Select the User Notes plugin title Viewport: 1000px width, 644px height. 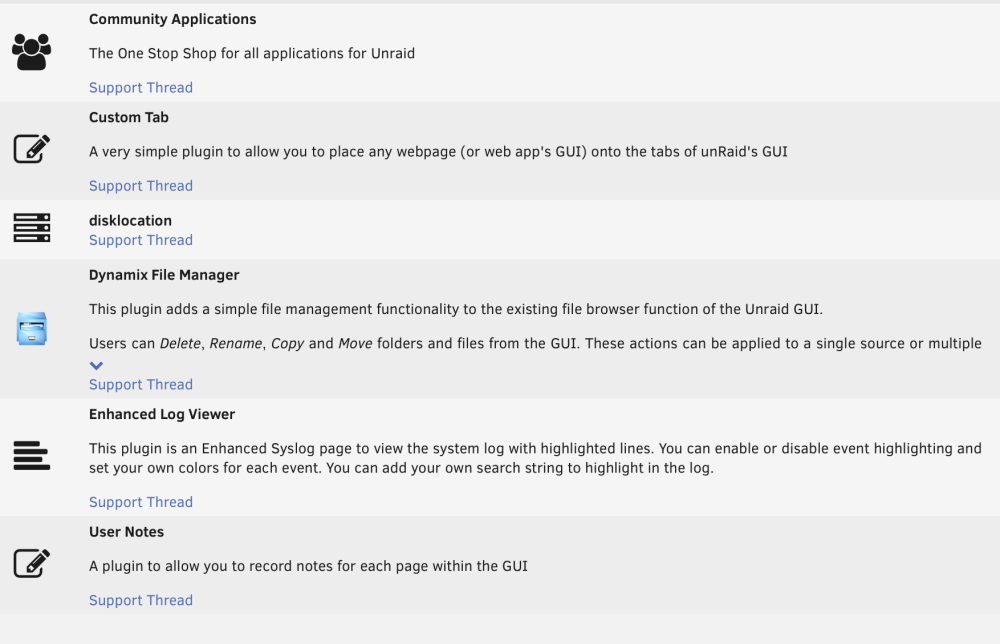coord(126,532)
